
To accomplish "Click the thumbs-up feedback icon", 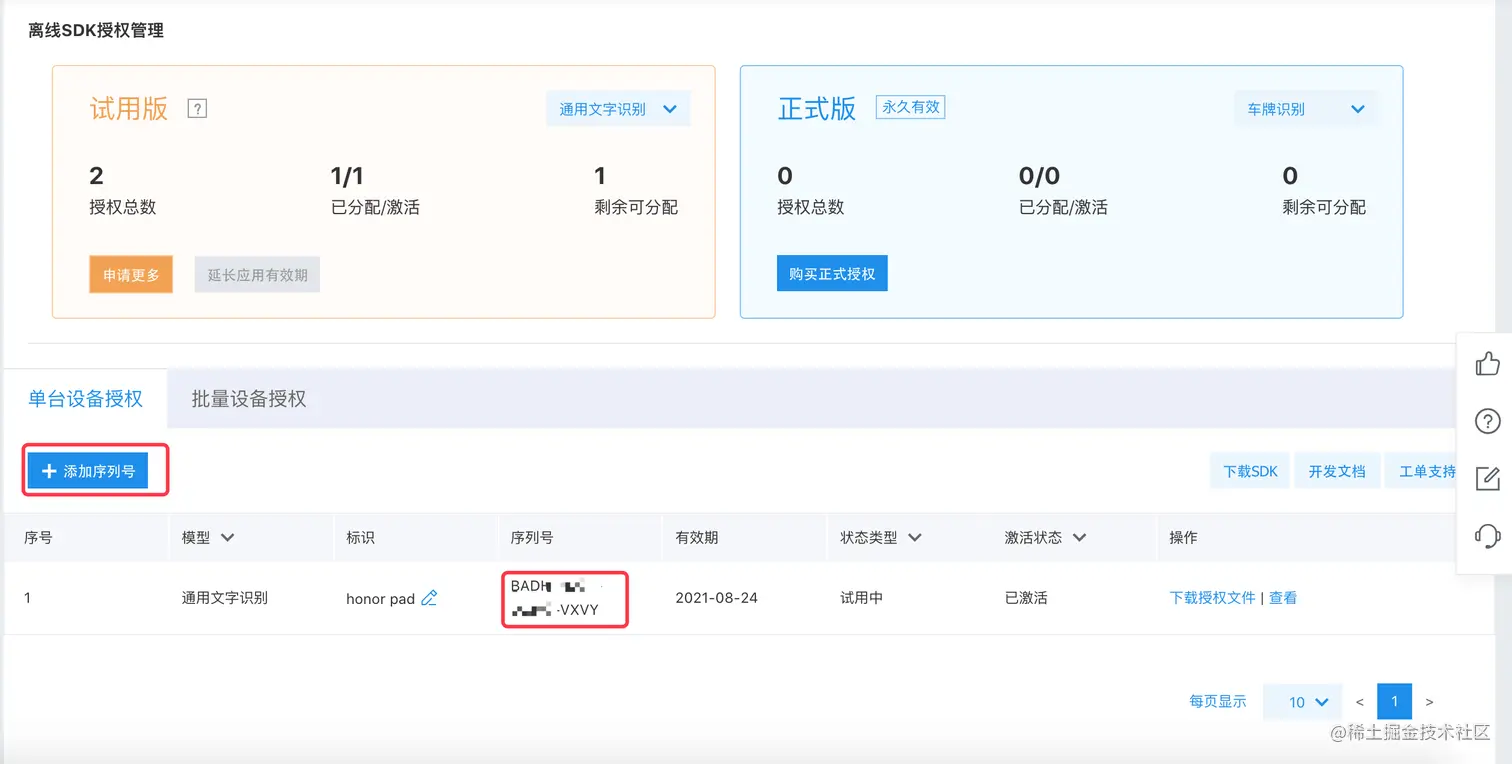I will click(1488, 364).
